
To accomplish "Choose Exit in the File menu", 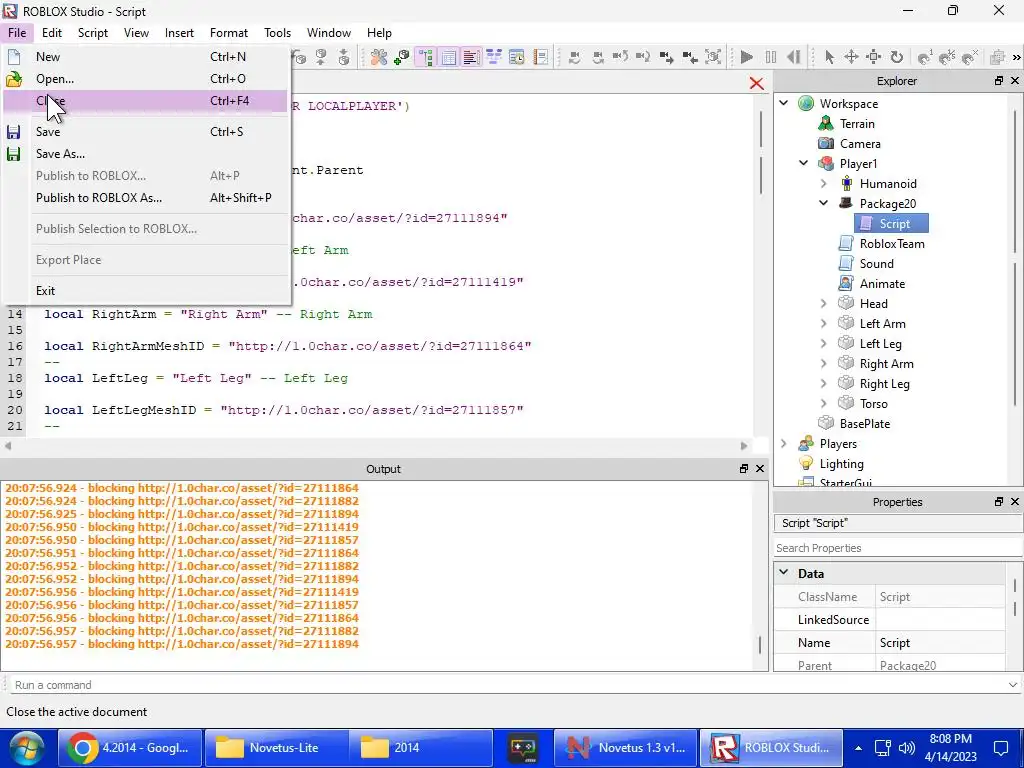I will [x=145, y=291].
